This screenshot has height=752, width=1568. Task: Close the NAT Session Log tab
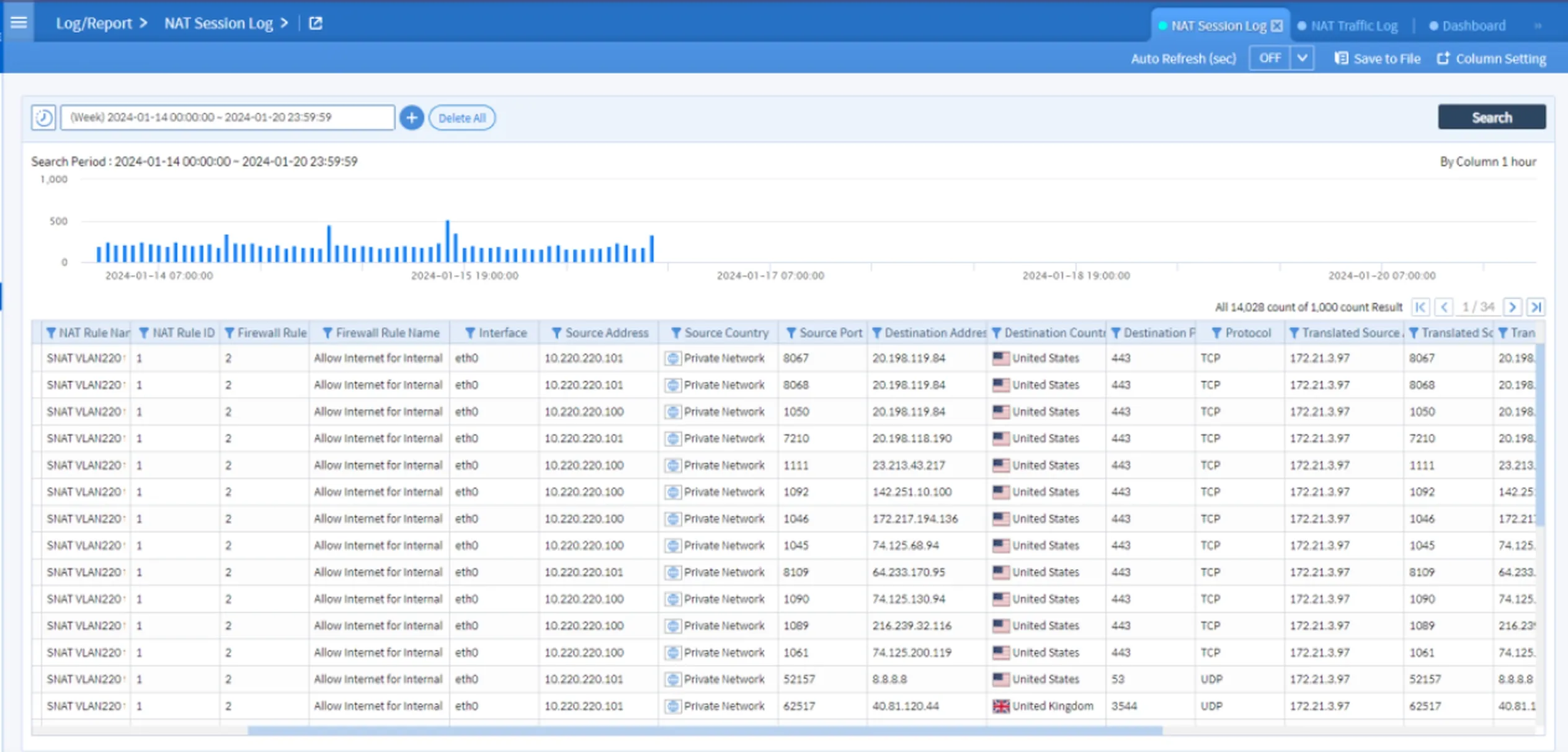[x=1276, y=26]
